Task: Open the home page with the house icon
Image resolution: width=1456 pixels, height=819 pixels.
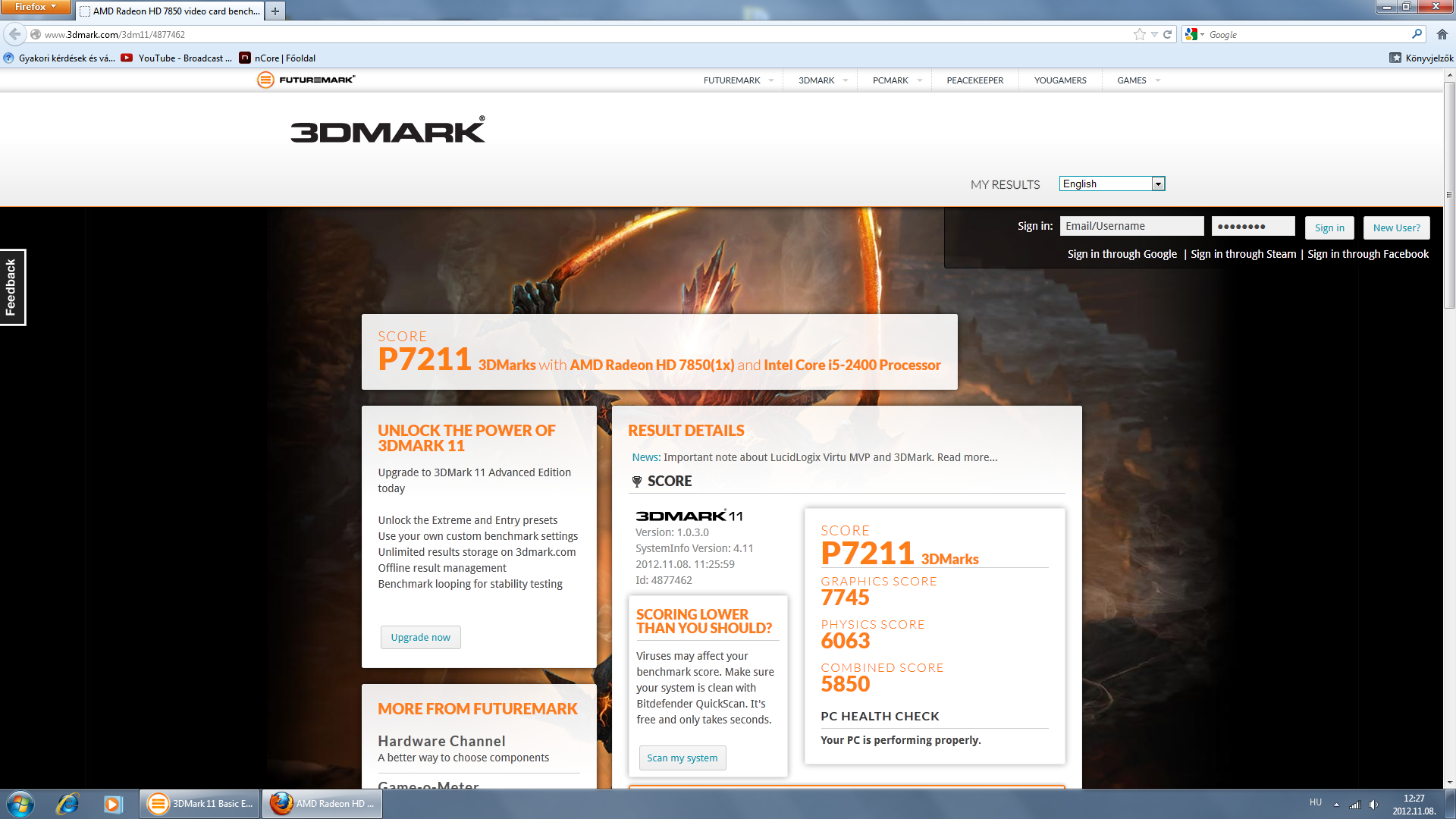Action: tap(1442, 34)
